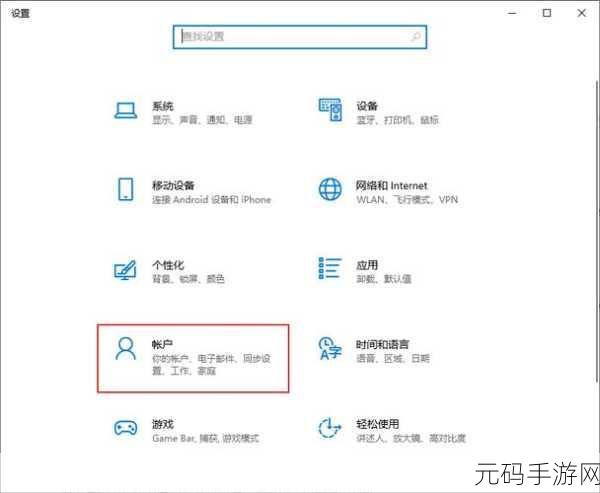Click the WLAN、飞行模式、VPN description
This screenshot has width=600, height=493.
(x=407, y=199)
